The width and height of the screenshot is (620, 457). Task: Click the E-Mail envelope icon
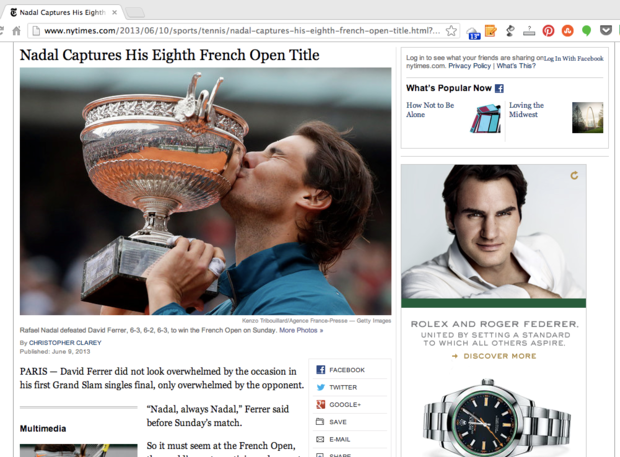point(320,439)
